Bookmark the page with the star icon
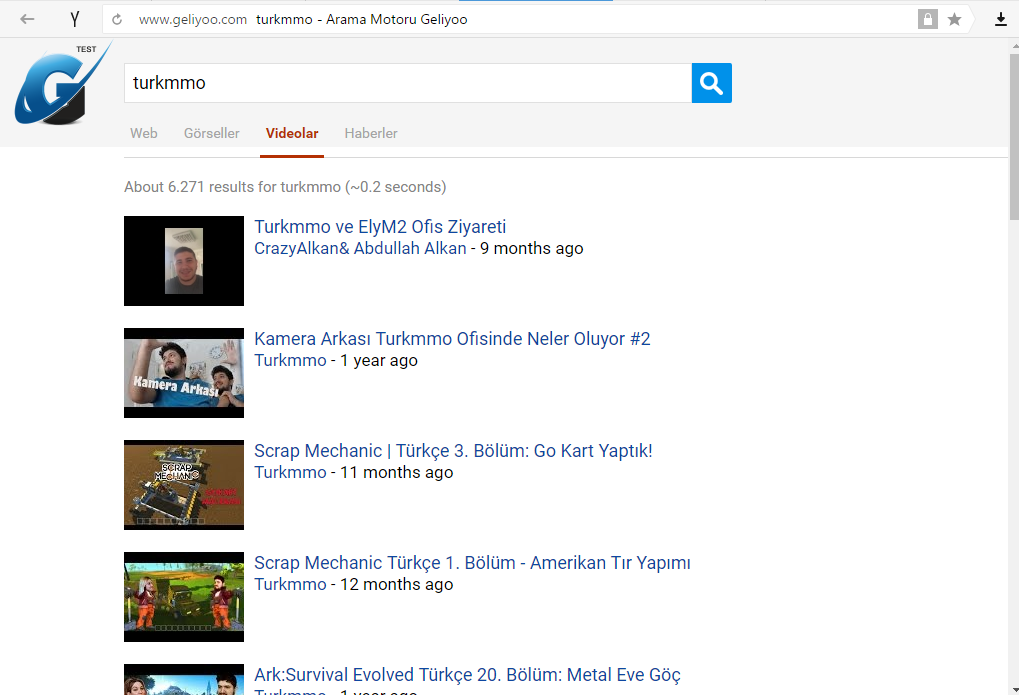This screenshot has height=695, width=1019. (x=954, y=20)
